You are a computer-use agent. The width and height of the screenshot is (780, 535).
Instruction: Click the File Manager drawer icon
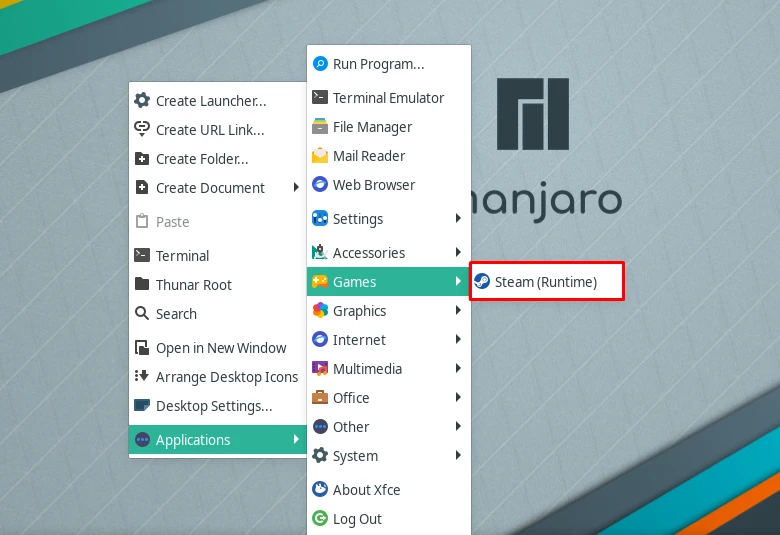320,126
